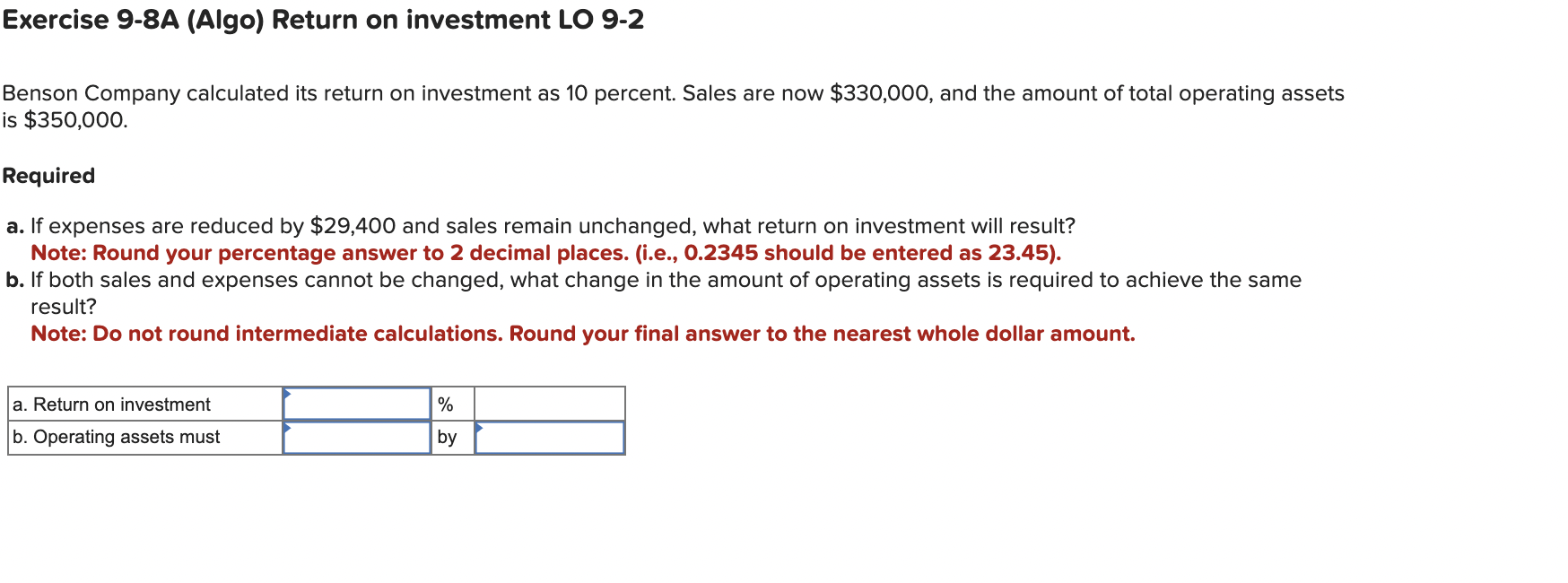The width and height of the screenshot is (1568, 583).
Task: Click the 'by' label cell
Action: click(x=447, y=438)
